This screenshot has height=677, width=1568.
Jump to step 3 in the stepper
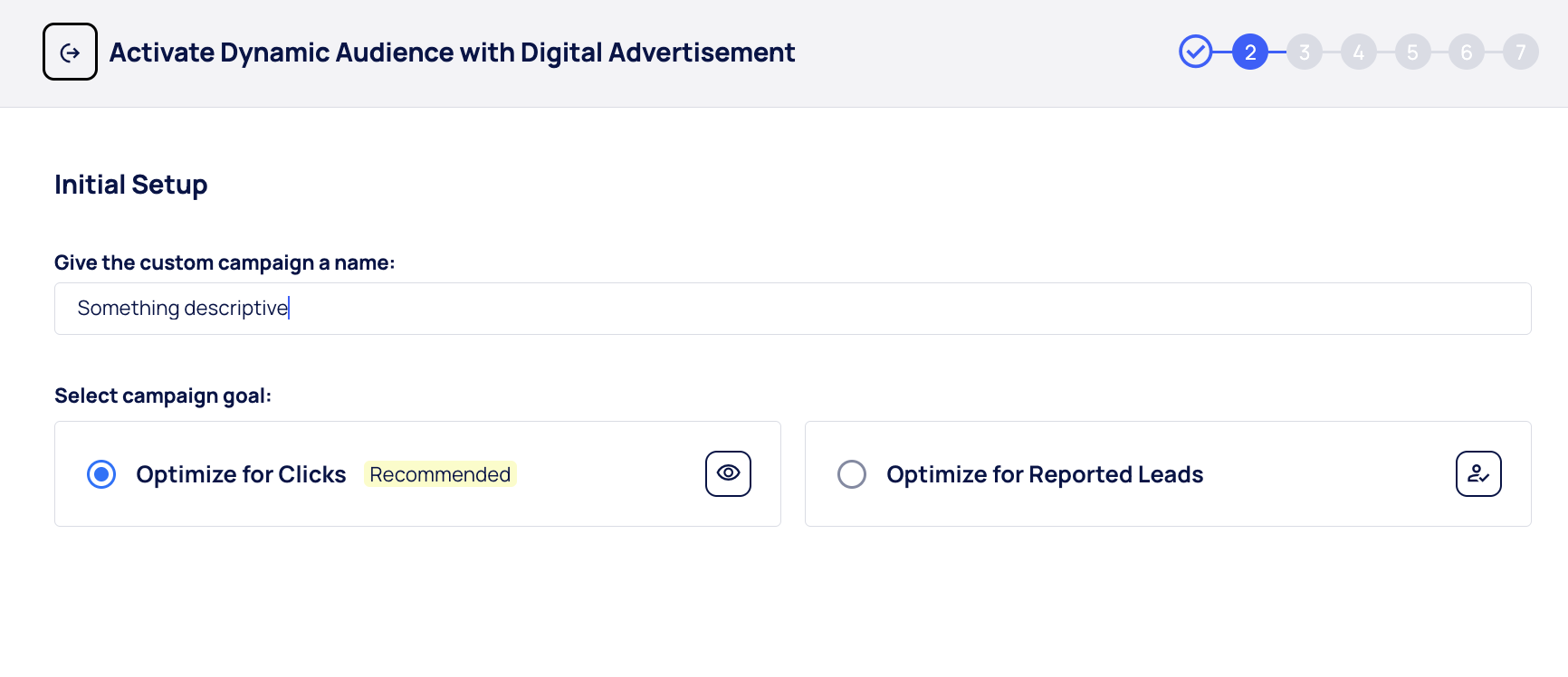[1304, 52]
